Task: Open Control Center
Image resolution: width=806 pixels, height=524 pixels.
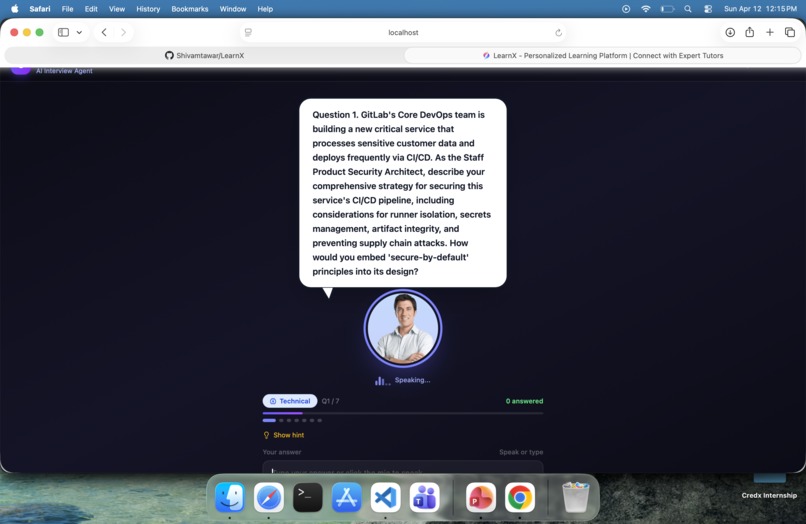Action: point(708,9)
